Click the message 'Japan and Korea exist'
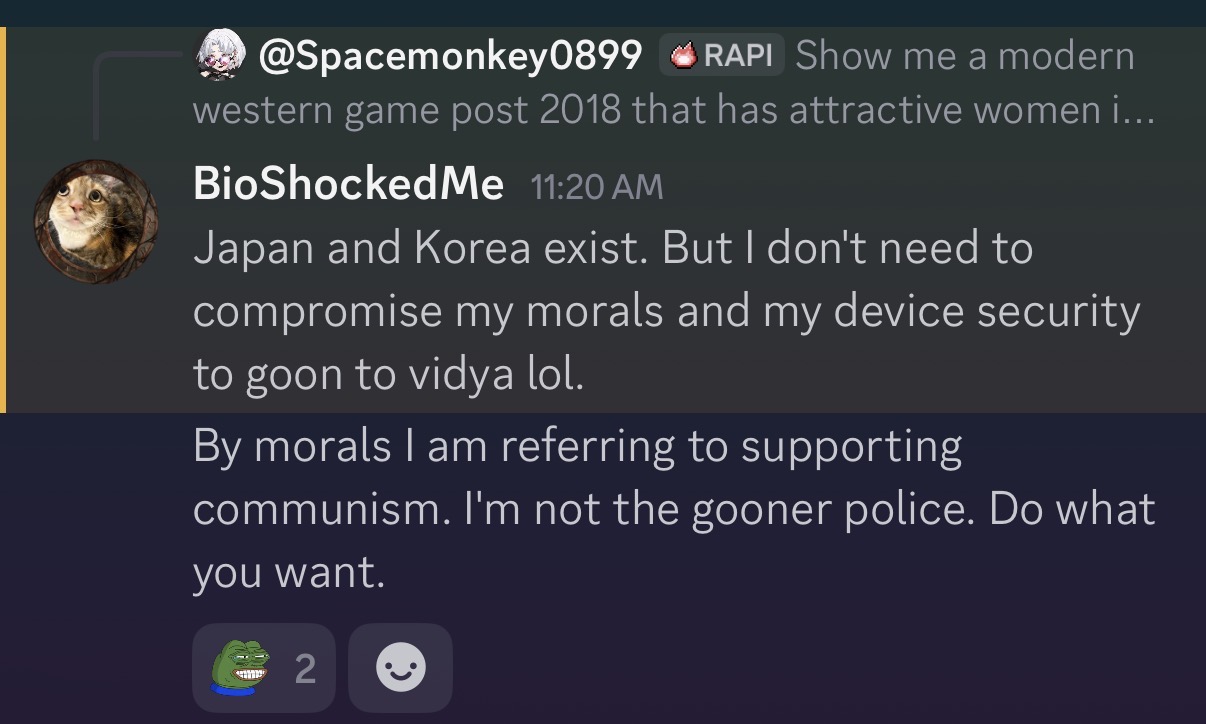This screenshot has height=724, width=1206. [612, 249]
